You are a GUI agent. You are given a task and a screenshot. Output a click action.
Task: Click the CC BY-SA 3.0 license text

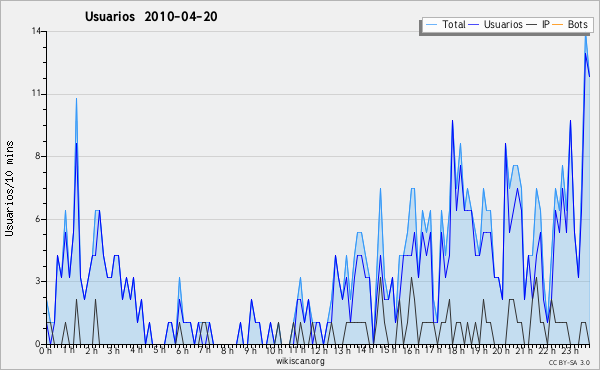coord(569,362)
